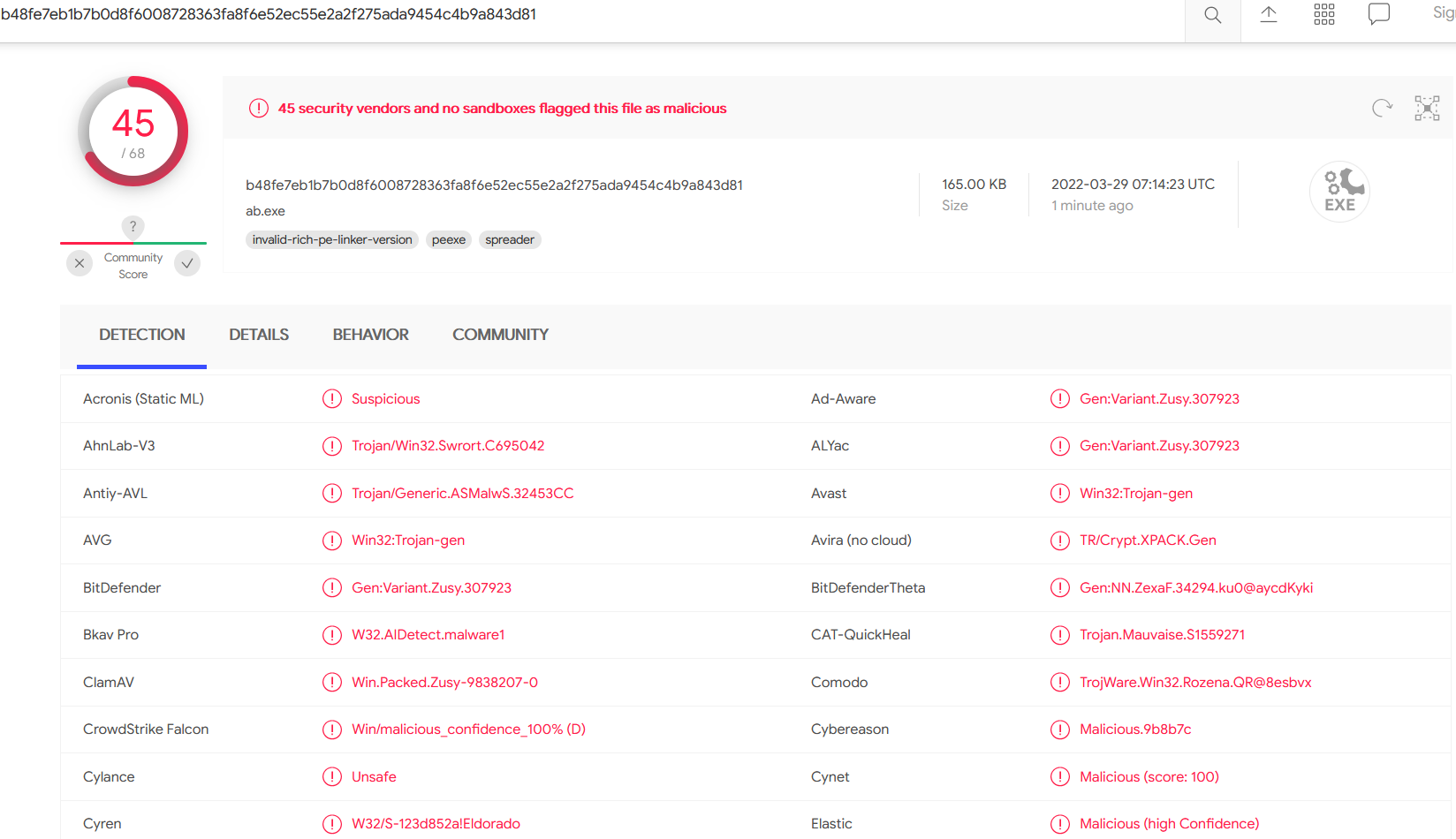Click the spreader tag
Screen dimensions: 1456x839
click(510, 239)
